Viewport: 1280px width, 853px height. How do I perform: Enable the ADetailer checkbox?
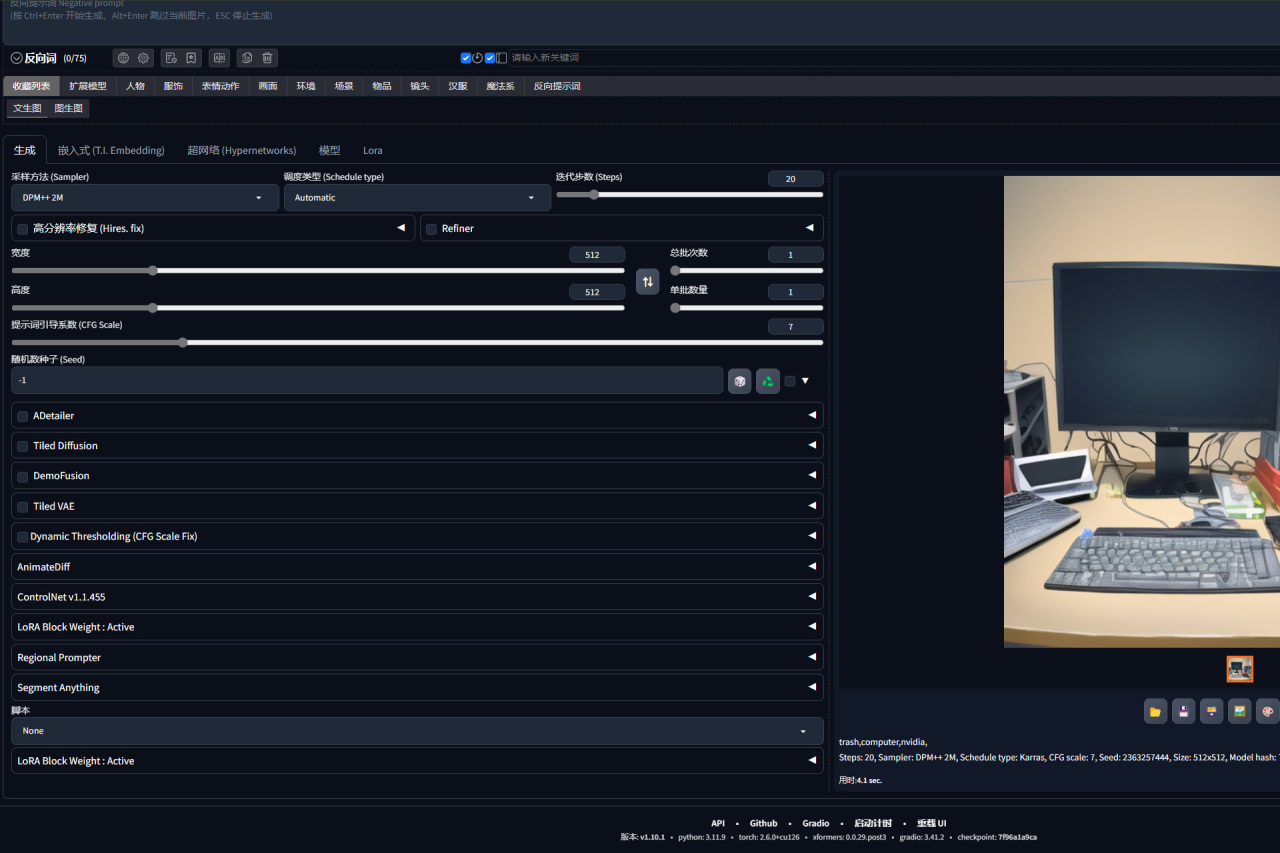[23, 416]
